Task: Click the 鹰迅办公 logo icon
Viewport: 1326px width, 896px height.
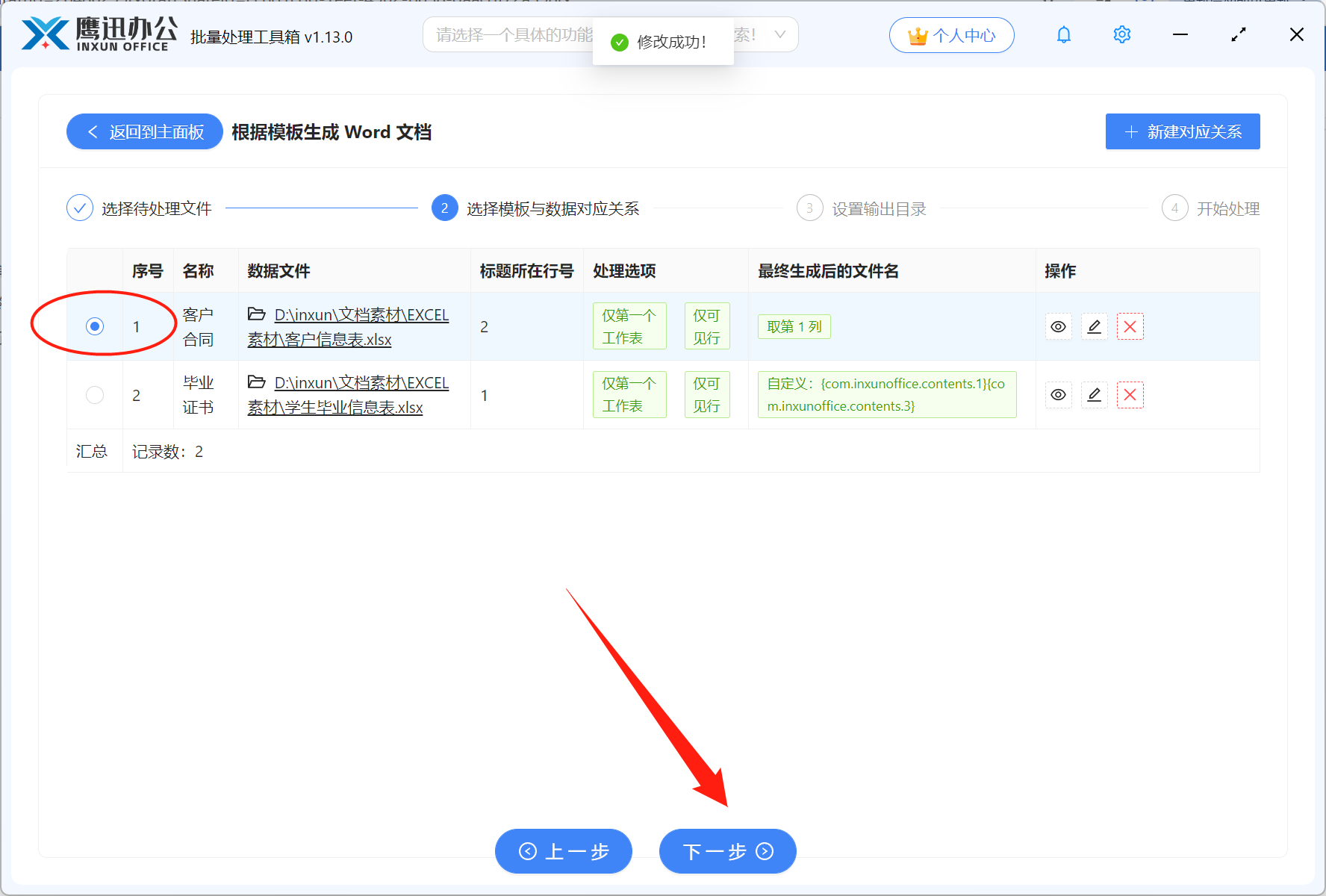Action: pos(47,33)
